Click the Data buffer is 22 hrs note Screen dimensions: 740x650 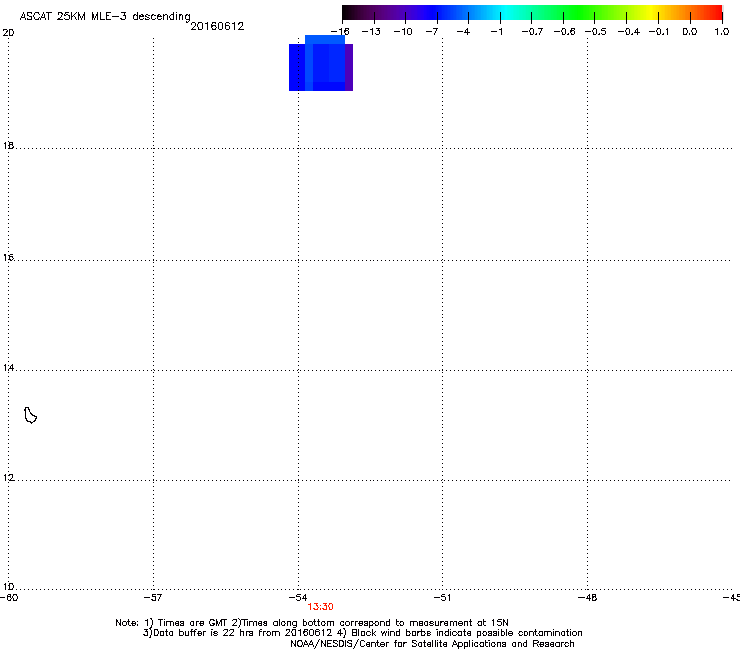tap(362, 633)
